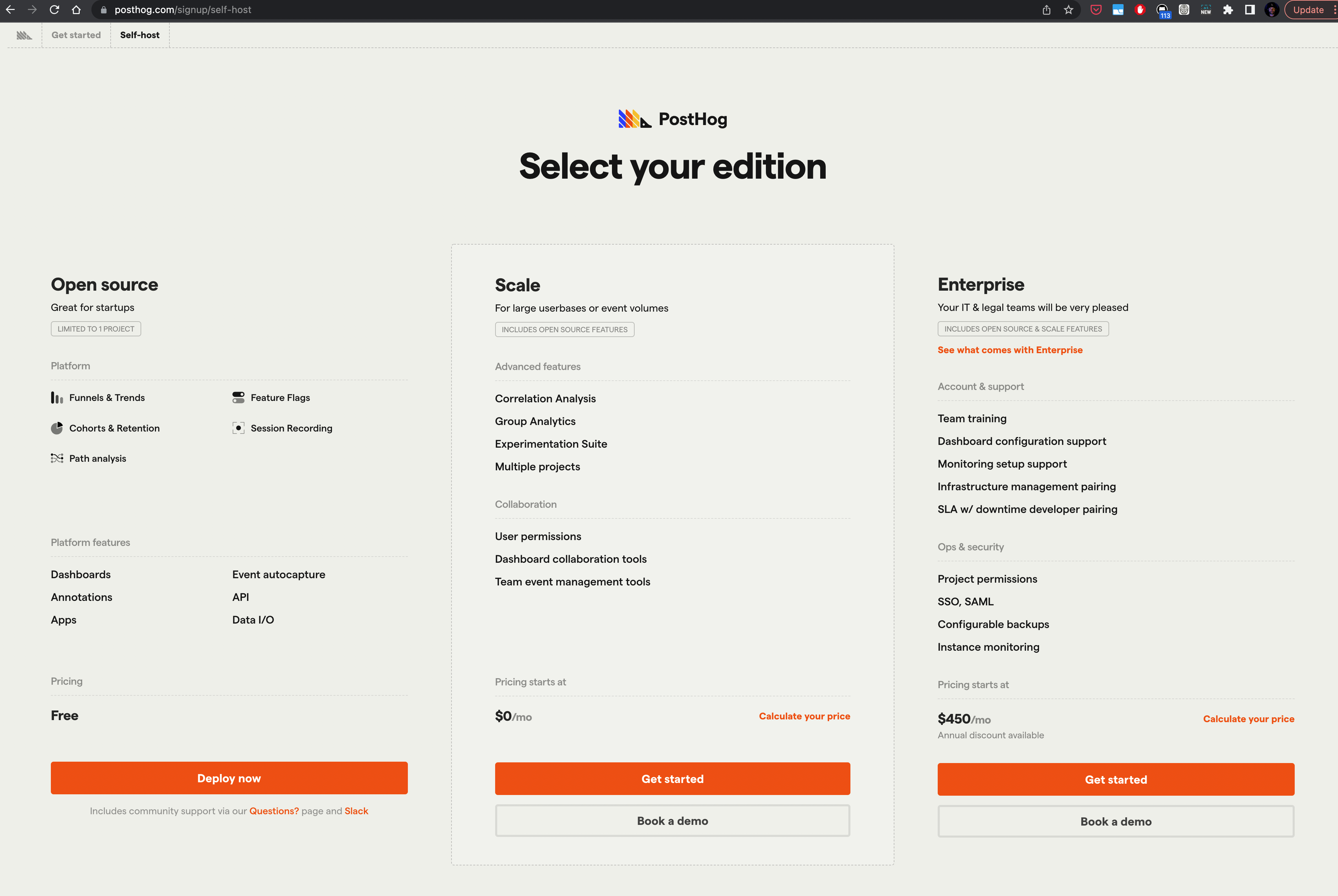Reload the page
The height and width of the screenshot is (896, 1338).
coord(54,10)
